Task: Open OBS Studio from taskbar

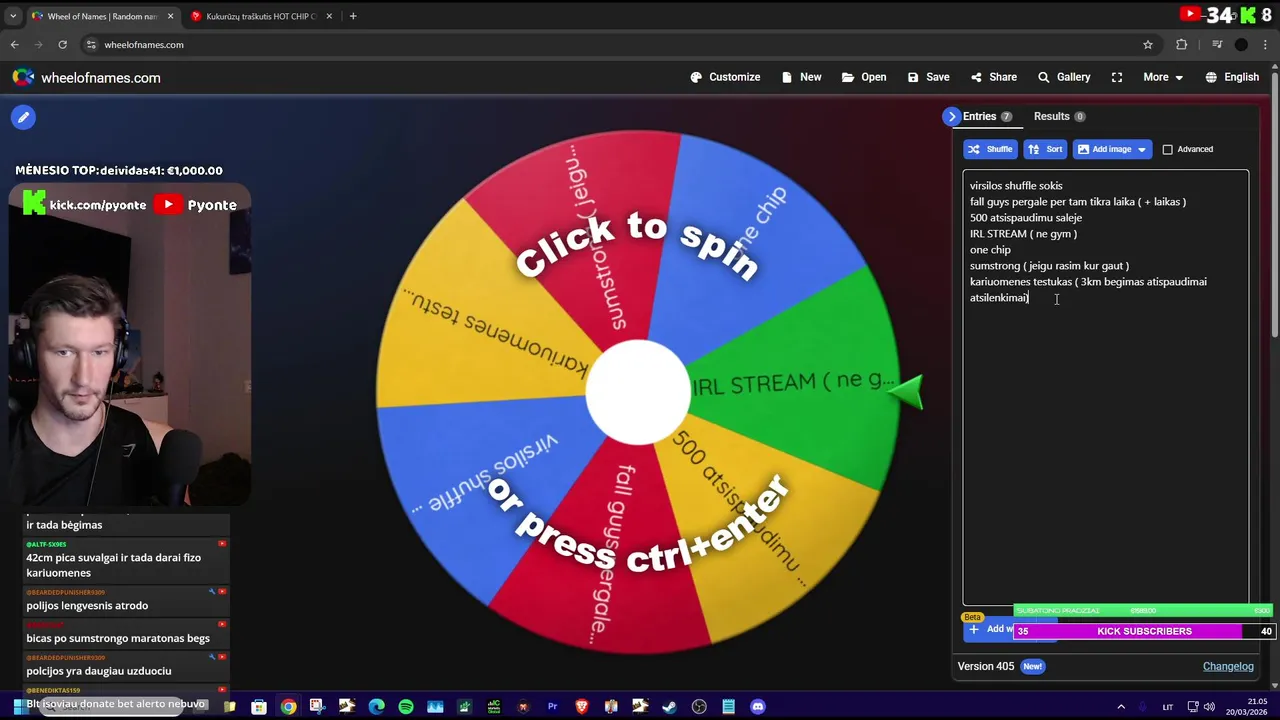Action: point(699,707)
